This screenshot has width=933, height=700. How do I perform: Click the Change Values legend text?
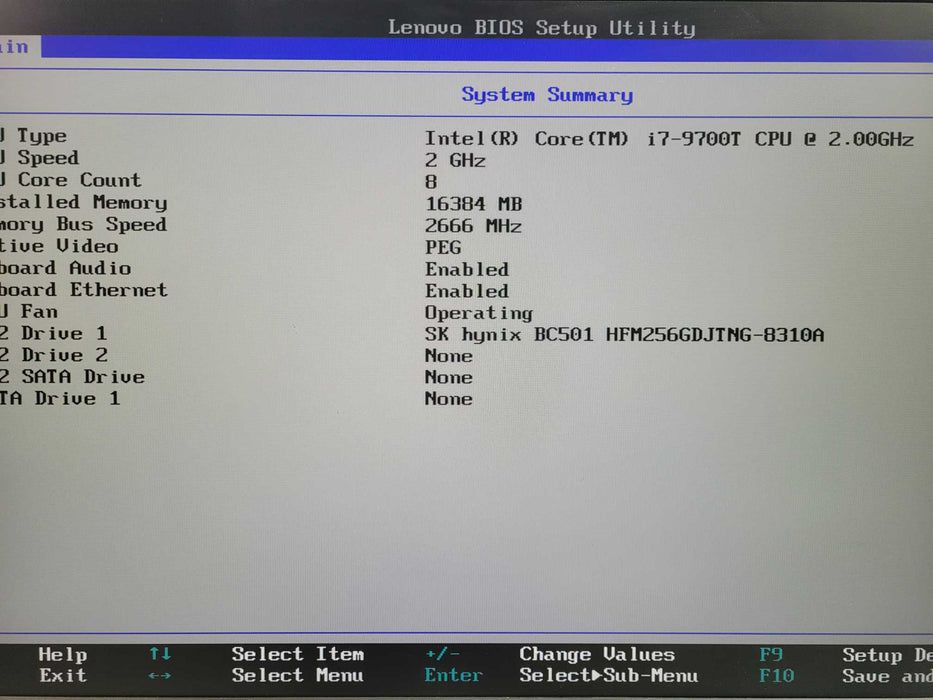point(597,654)
